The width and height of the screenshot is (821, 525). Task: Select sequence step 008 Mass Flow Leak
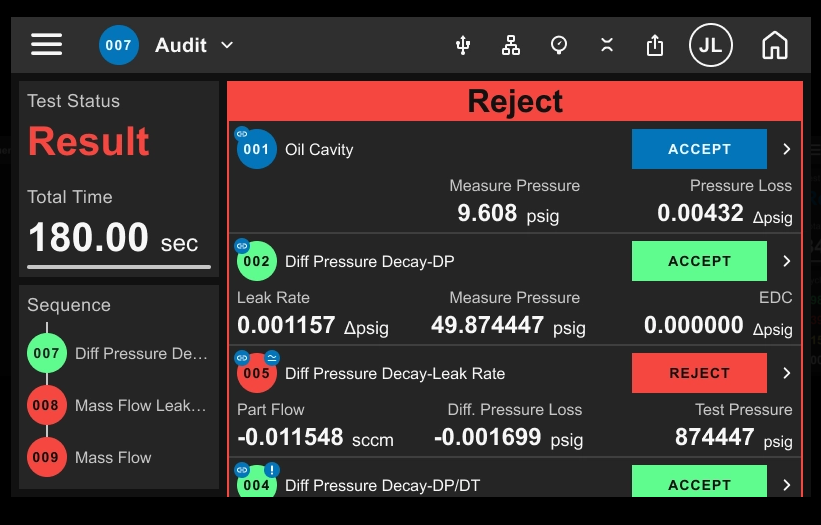click(117, 405)
